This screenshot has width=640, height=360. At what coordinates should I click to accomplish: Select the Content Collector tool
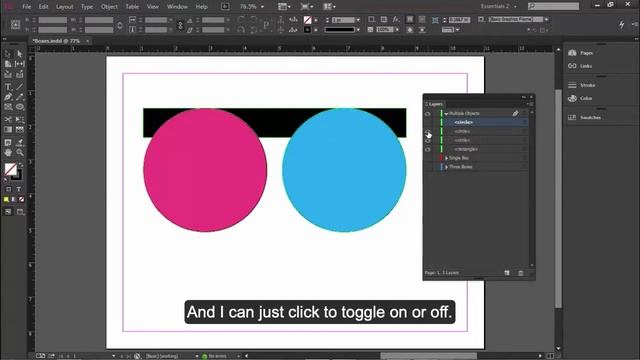pyautogui.click(x=8, y=74)
